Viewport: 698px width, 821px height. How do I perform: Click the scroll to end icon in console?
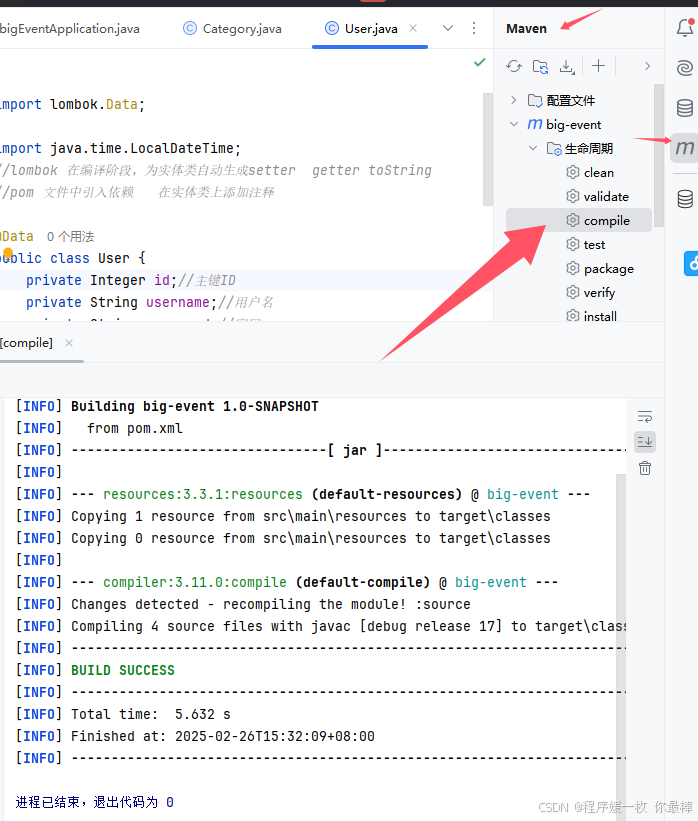pyautogui.click(x=645, y=441)
